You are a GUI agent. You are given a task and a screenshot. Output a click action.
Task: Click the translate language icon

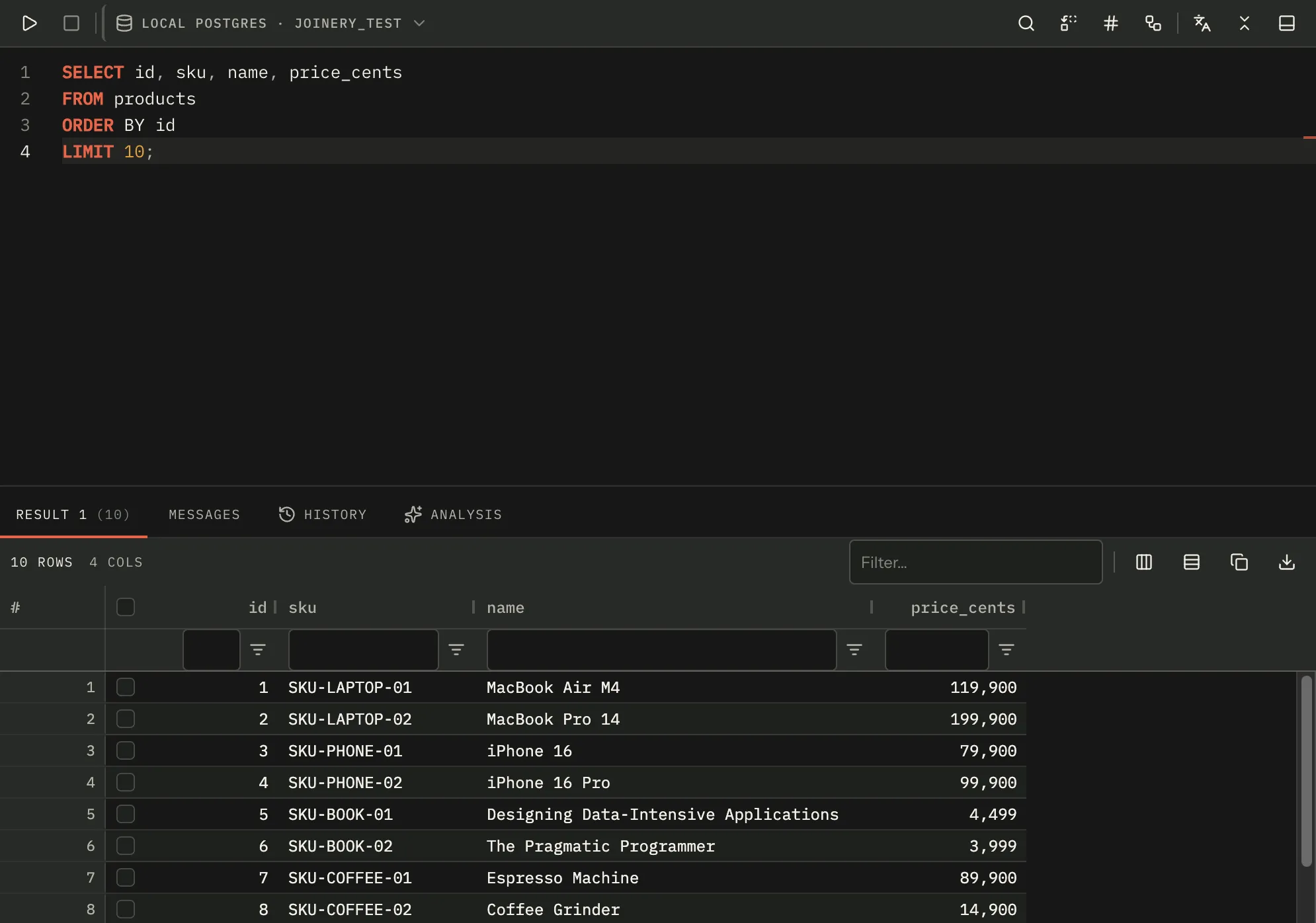[x=1202, y=23]
